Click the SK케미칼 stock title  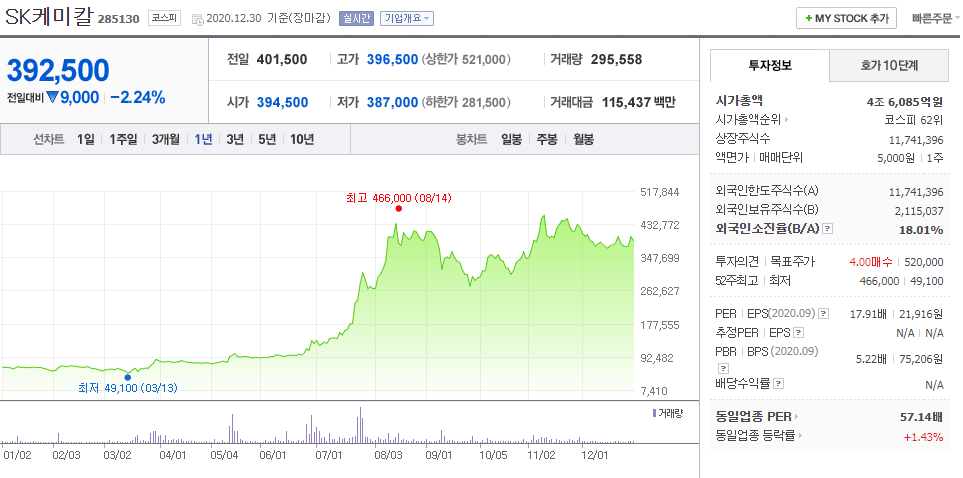pyautogui.click(x=48, y=17)
